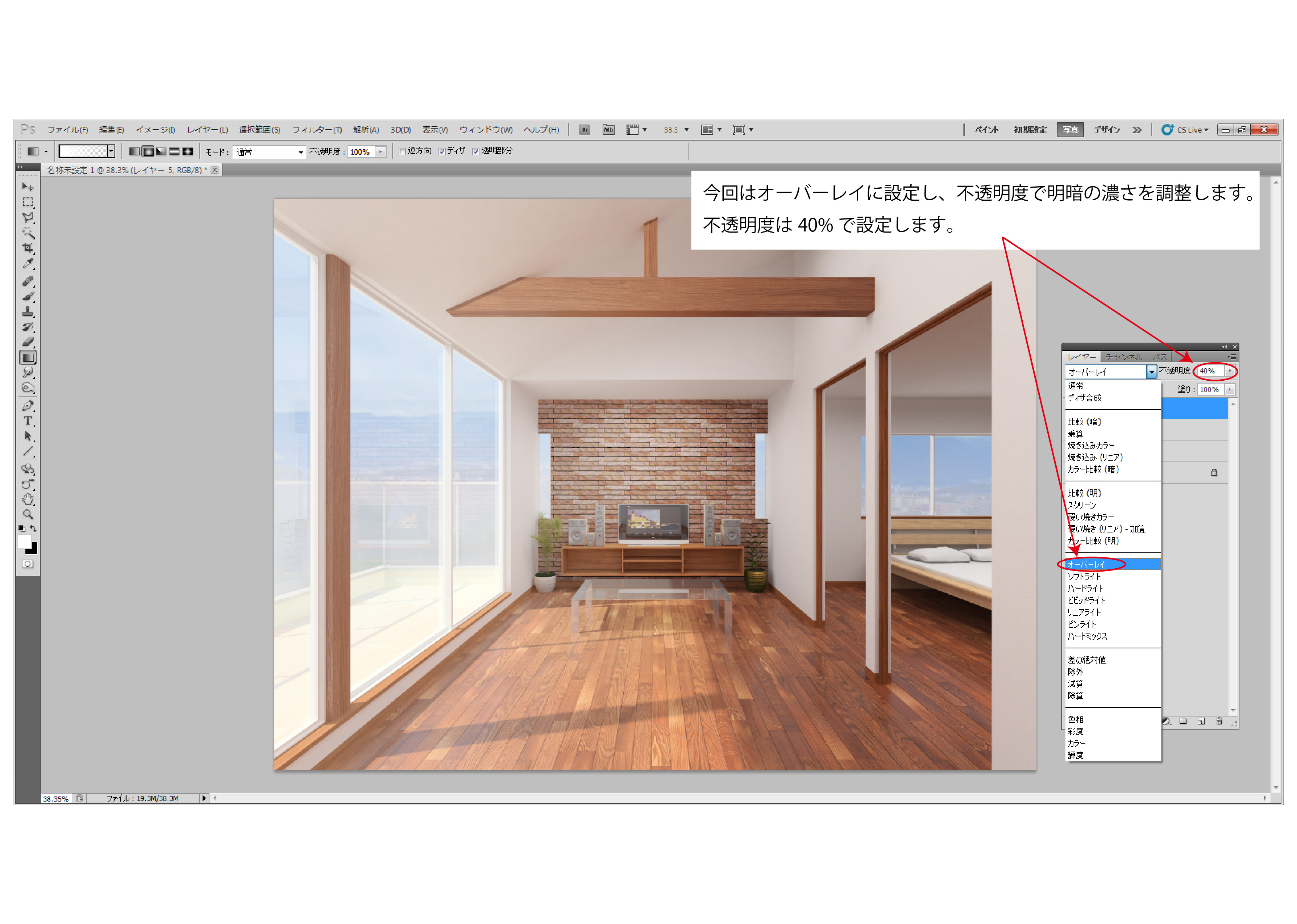Select the Crop tool
1297x924 pixels.
pos(27,248)
